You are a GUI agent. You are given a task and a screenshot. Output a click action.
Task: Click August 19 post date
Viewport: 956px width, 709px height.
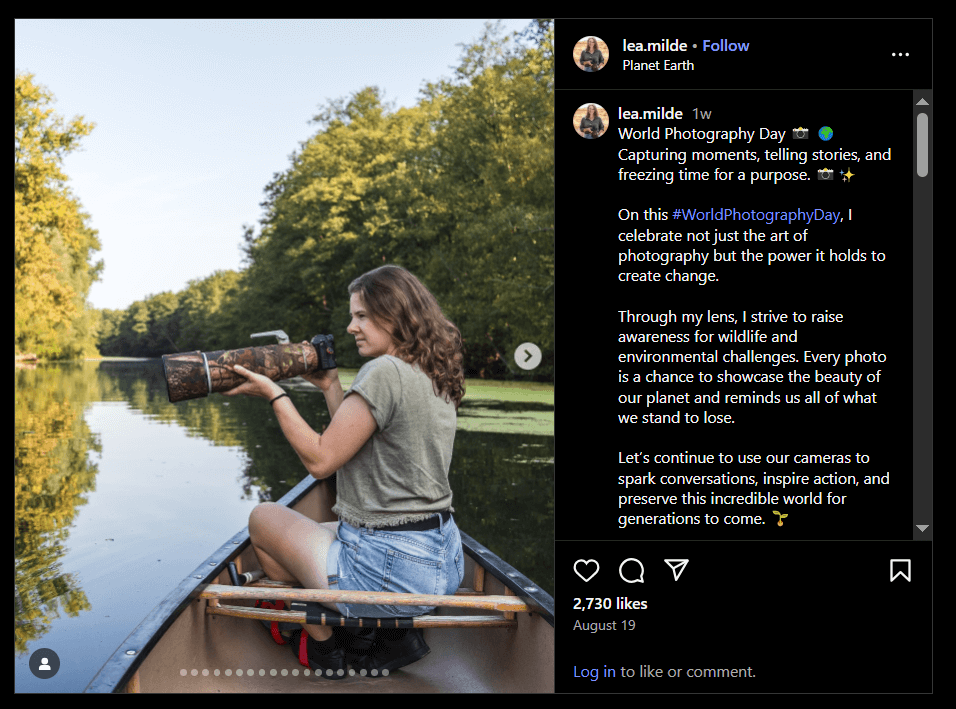[604, 626]
